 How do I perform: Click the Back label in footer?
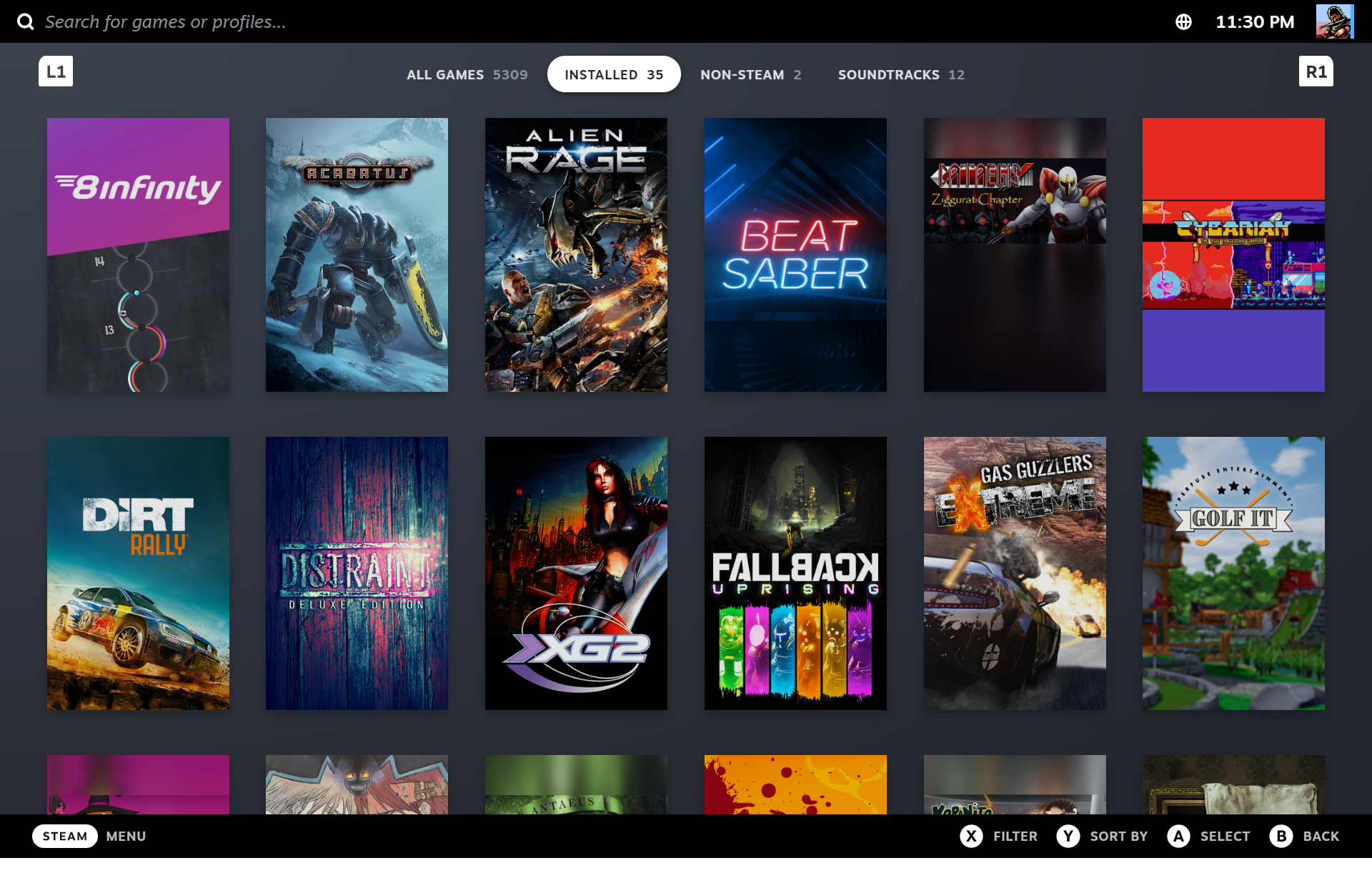tap(1321, 836)
